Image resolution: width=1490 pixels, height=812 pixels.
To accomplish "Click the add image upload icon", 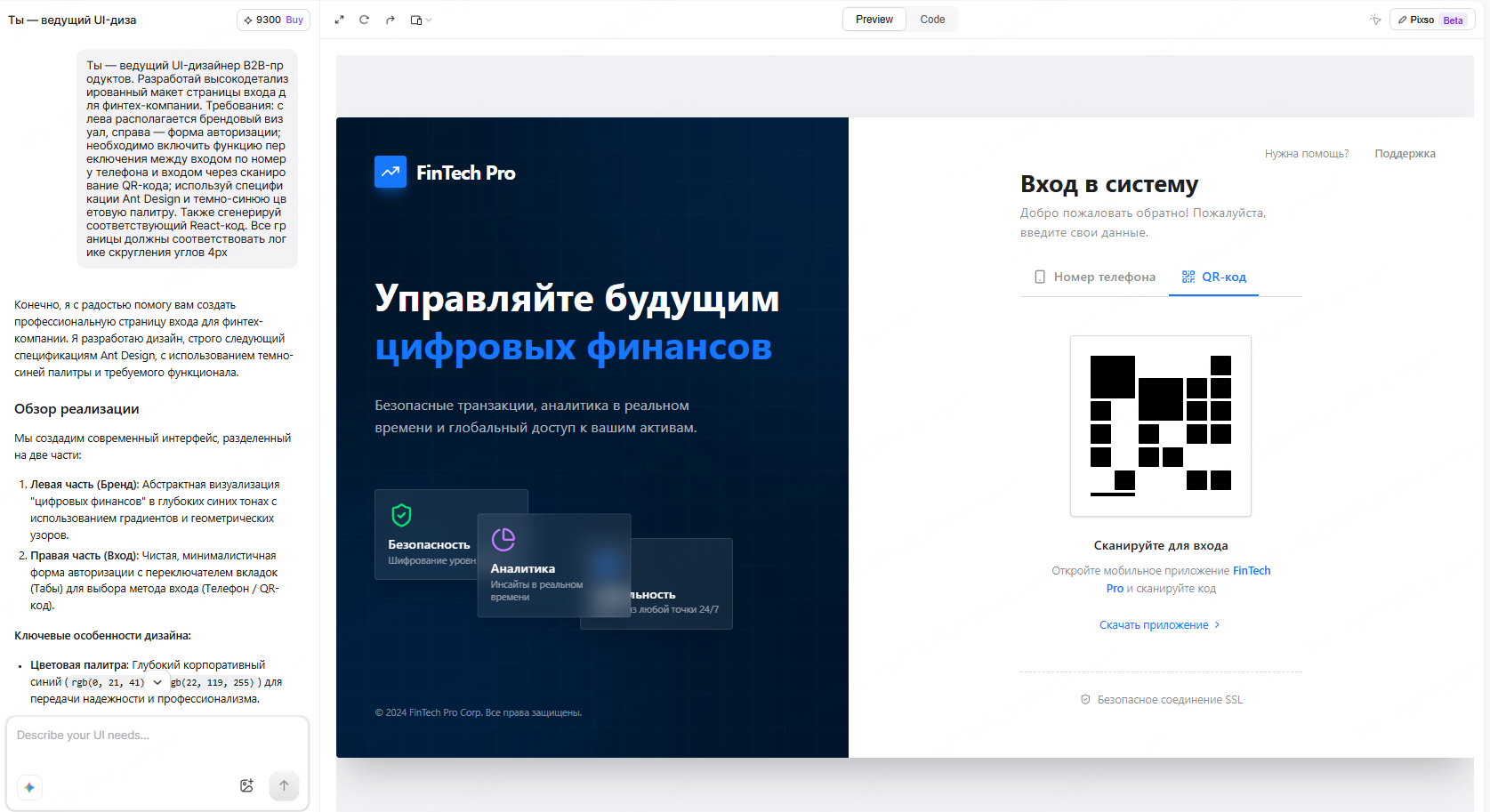I will click(x=246, y=785).
